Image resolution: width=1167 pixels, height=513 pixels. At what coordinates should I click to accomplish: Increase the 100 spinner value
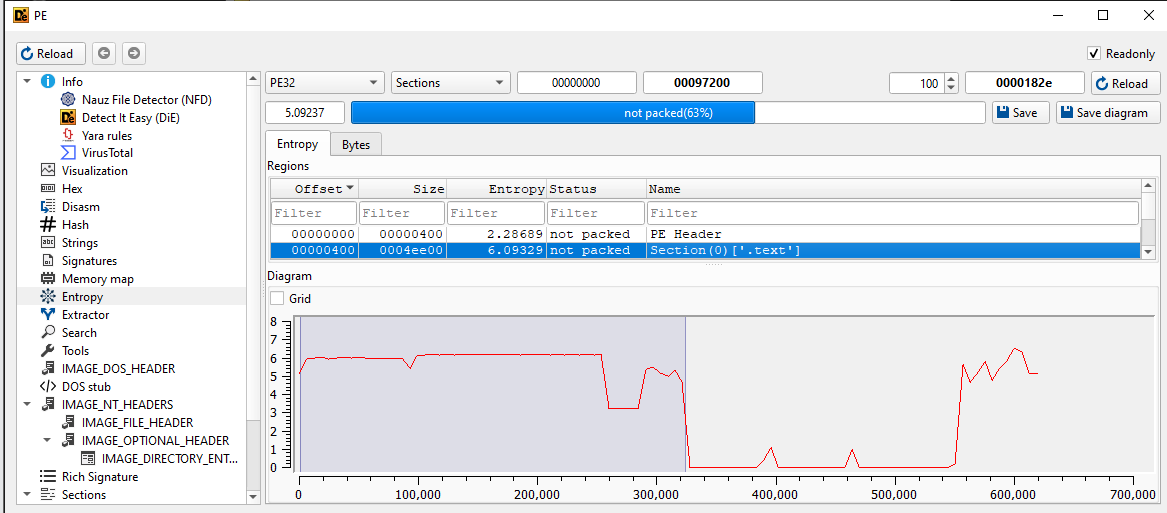tap(950, 78)
